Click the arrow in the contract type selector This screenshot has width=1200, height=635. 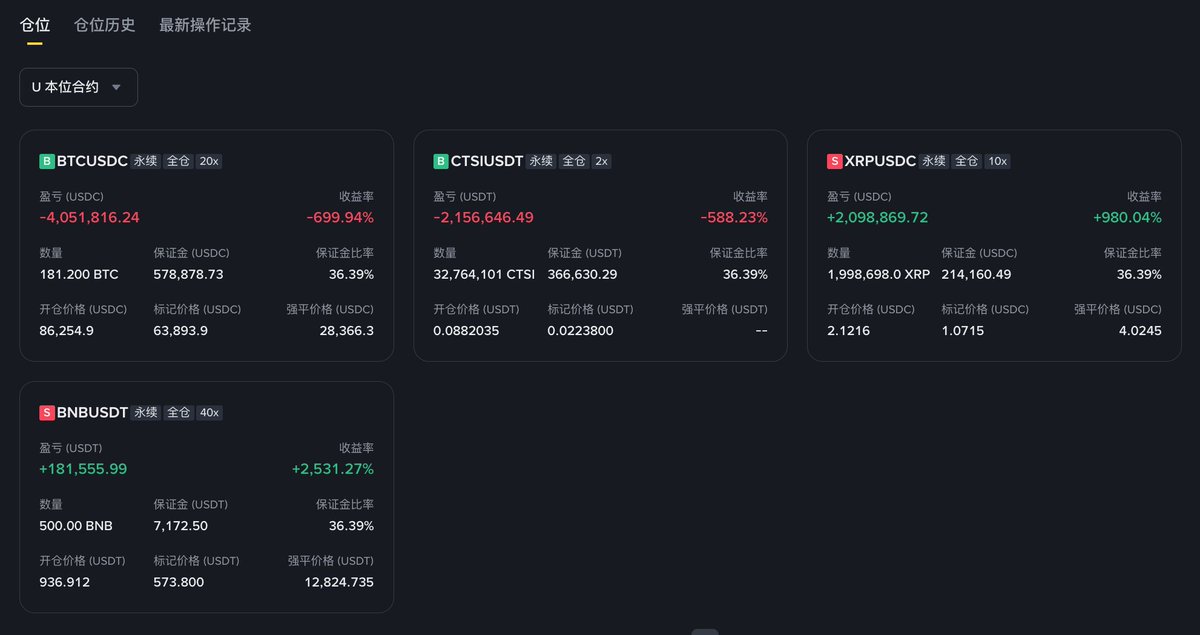116,87
